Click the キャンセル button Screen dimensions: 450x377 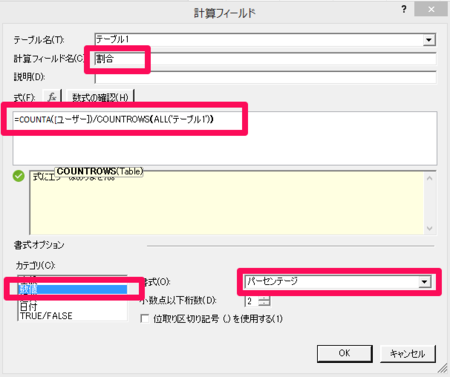pos(408,353)
